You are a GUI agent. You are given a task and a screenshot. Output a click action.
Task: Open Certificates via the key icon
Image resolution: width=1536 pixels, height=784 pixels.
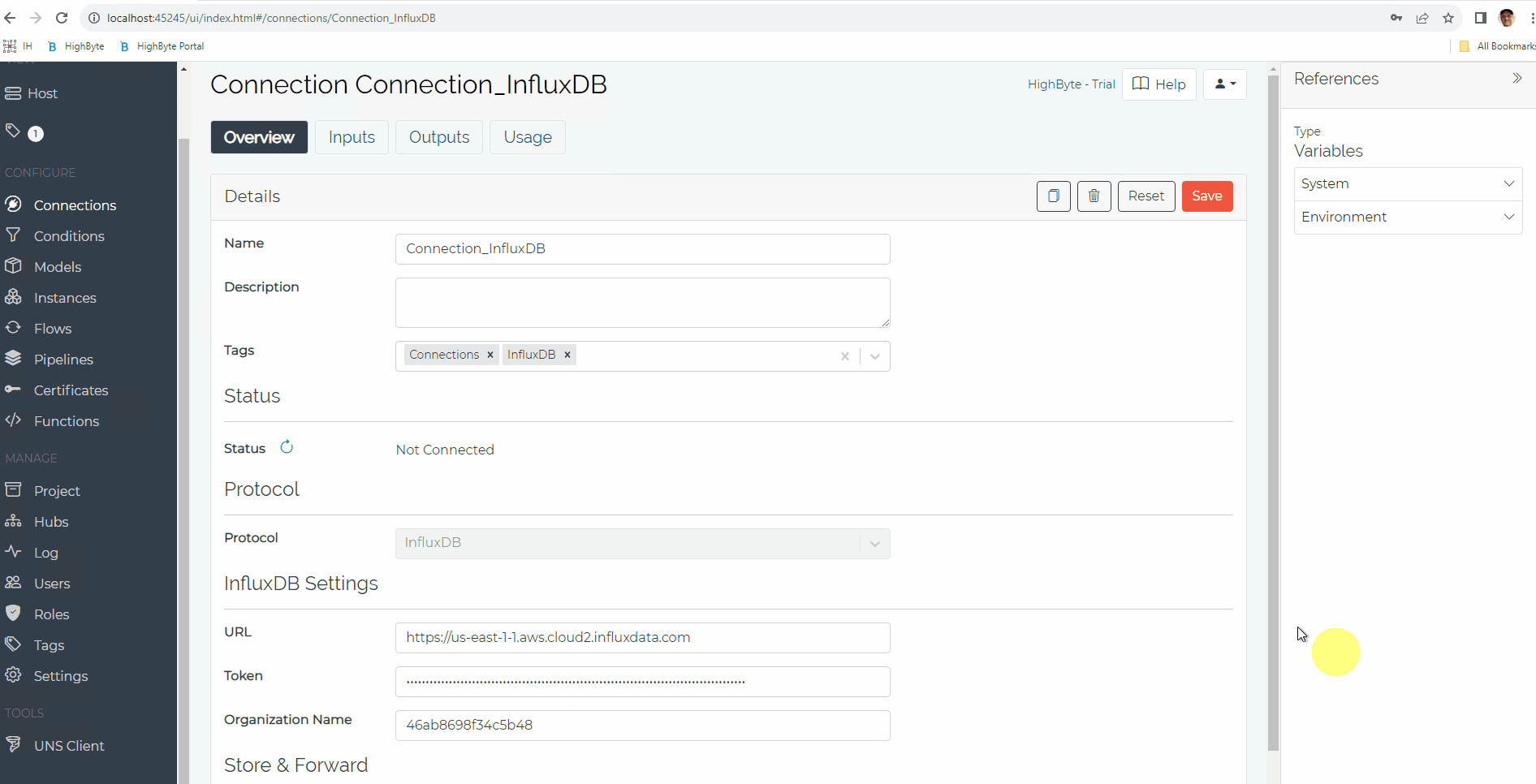pyautogui.click(x=14, y=390)
